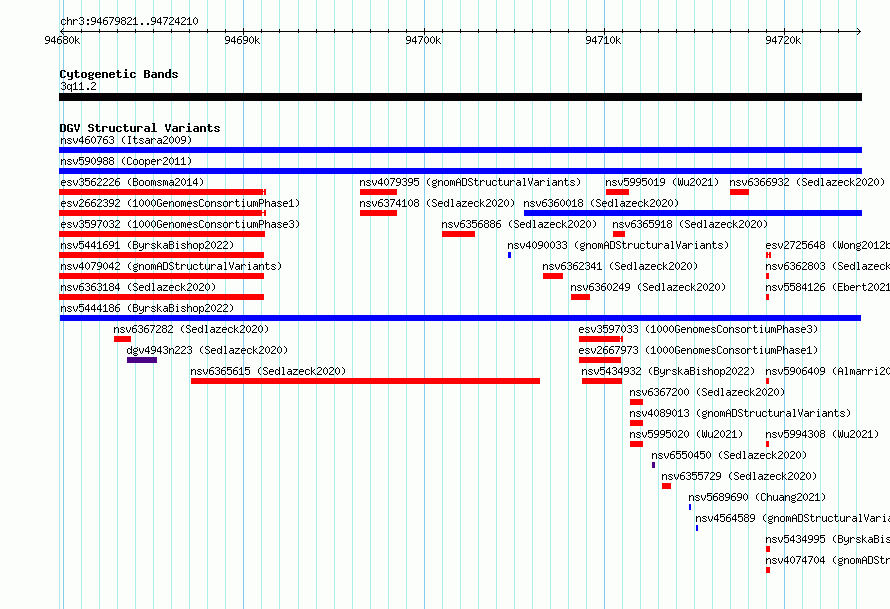The height and width of the screenshot is (609, 890).
Task: Click the Cytogenetic Bands track title
Action: tap(119, 74)
